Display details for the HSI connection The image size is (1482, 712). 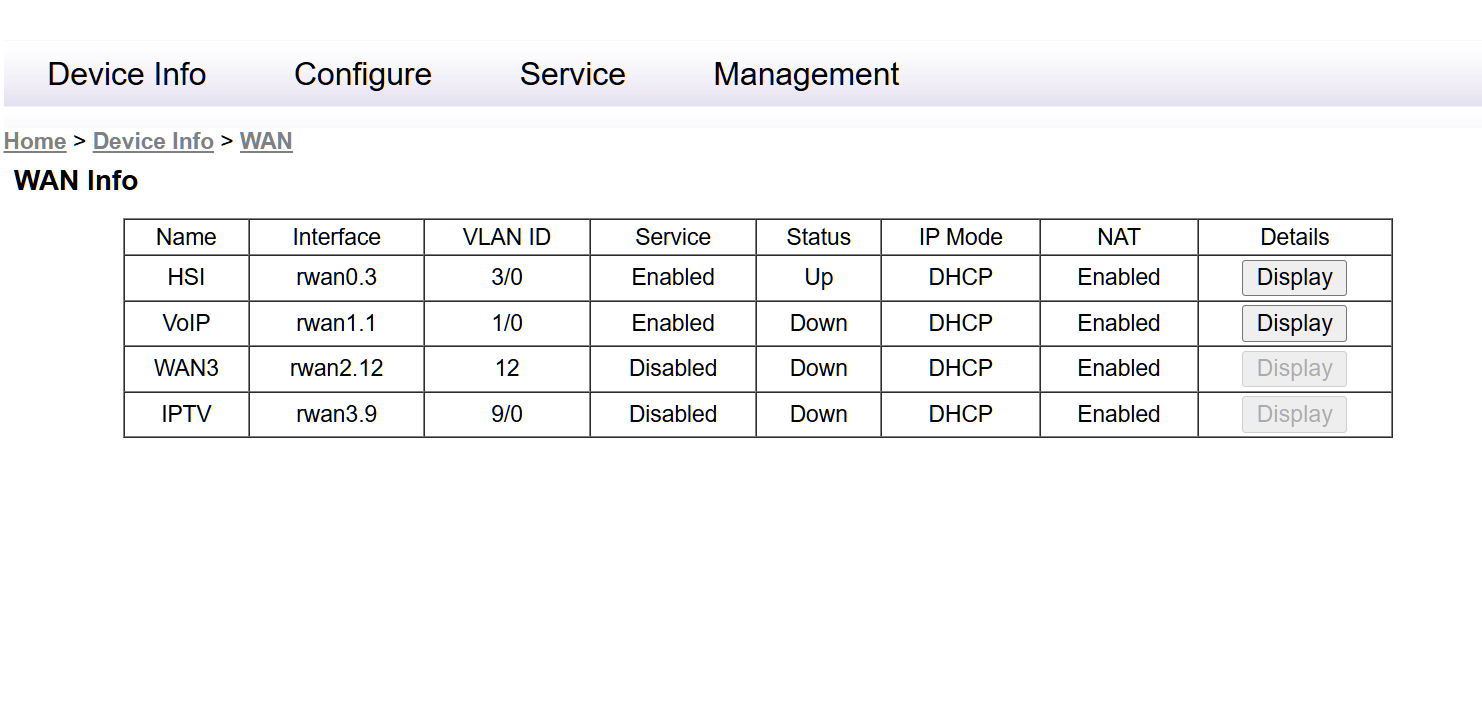1294,277
